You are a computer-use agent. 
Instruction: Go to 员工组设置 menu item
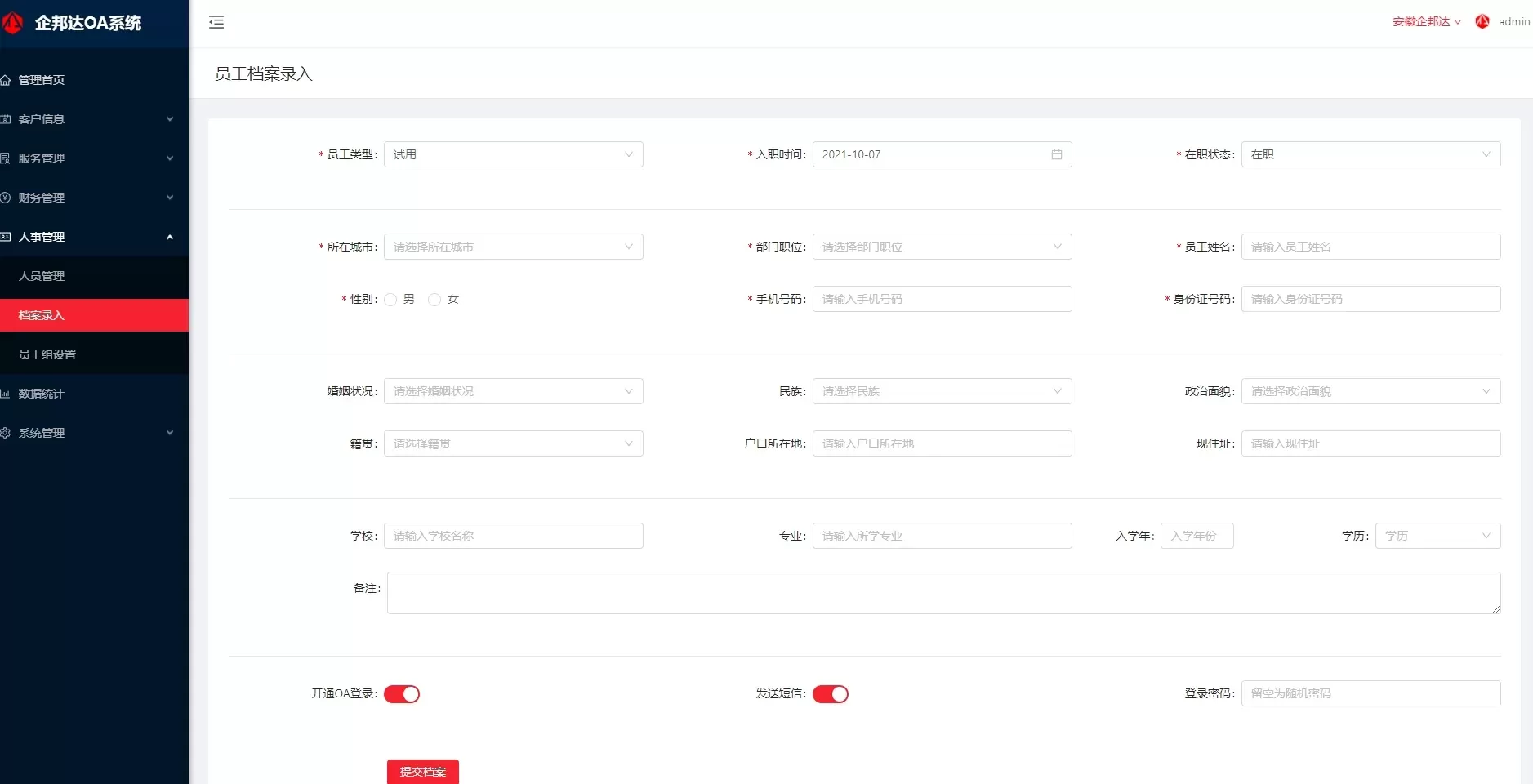[x=47, y=354]
